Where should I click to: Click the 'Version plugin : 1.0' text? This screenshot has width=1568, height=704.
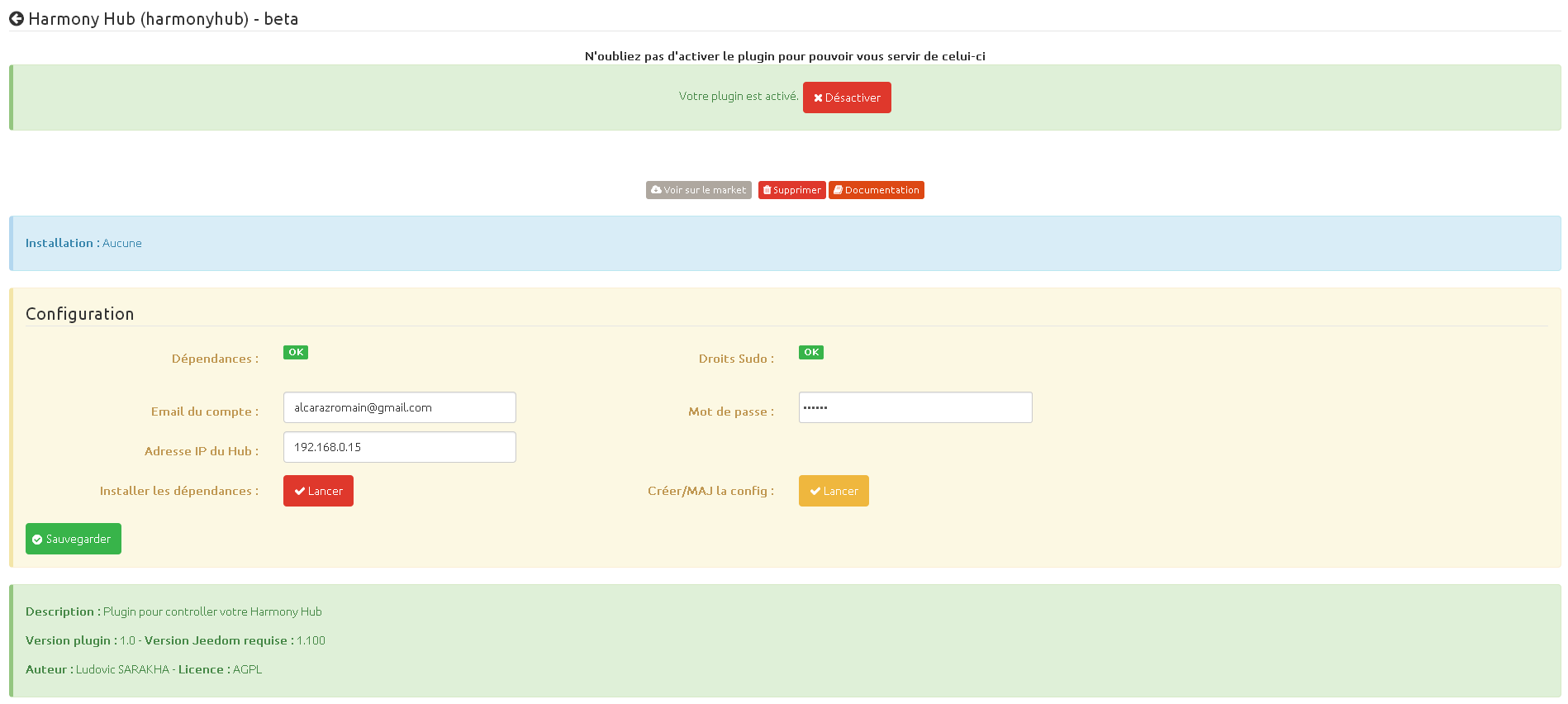[80, 640]
